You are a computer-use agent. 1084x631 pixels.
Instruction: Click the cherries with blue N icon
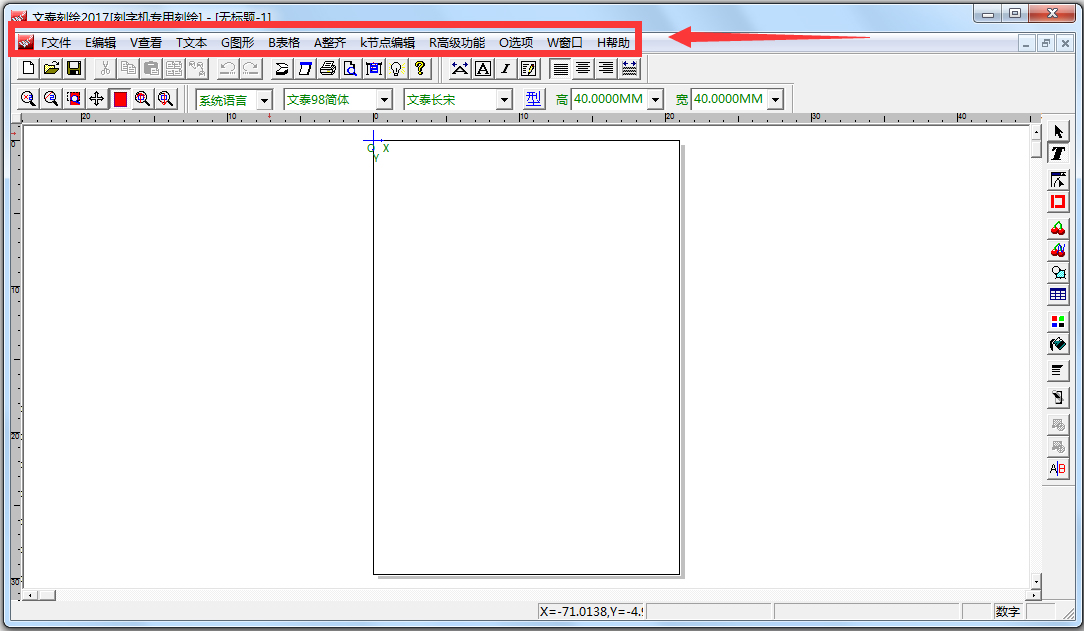(1058, 250)
